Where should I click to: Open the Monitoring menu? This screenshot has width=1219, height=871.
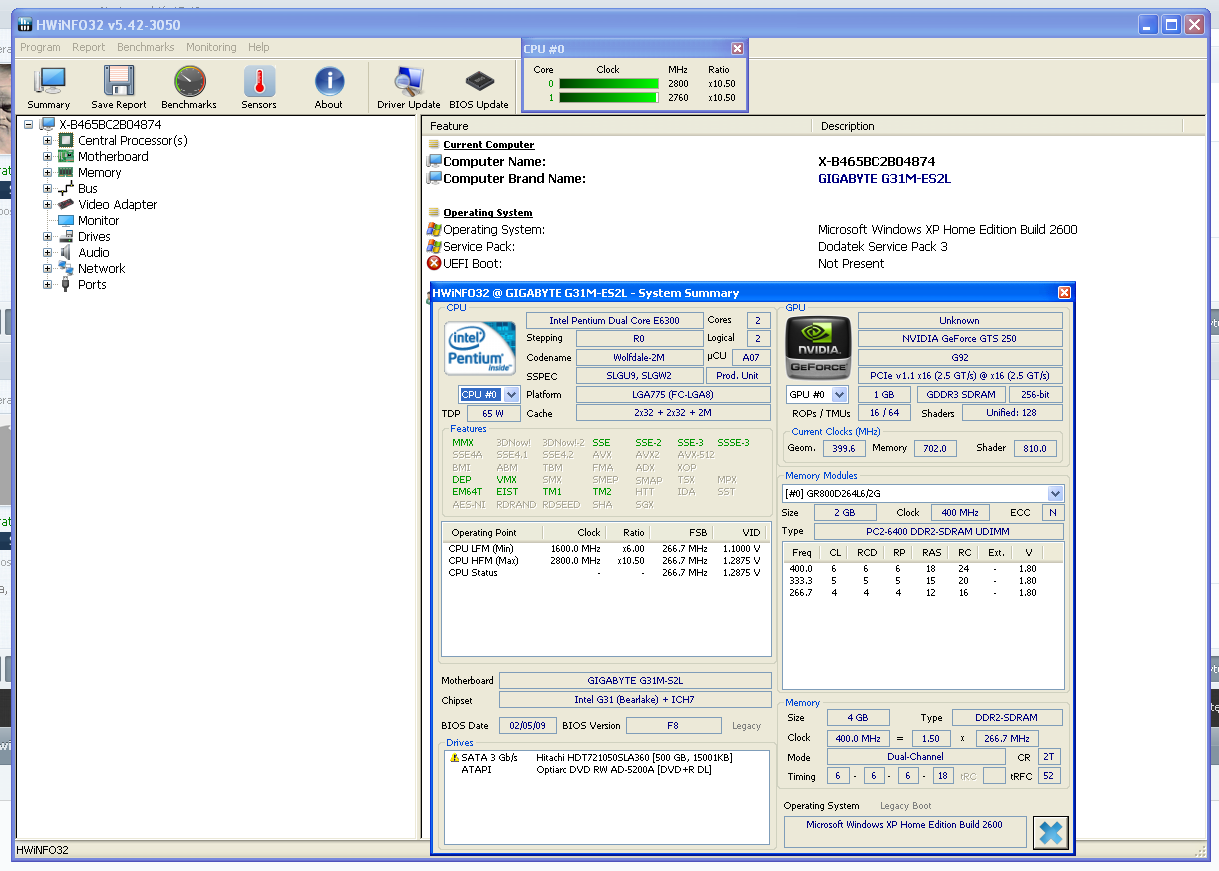[211, 47]
